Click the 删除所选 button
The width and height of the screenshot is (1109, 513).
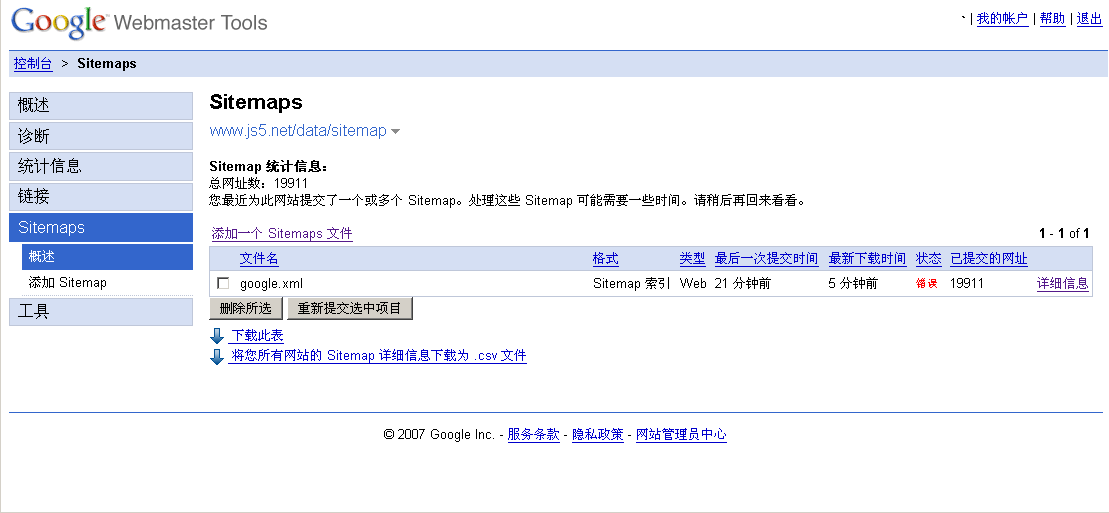click(245, 309)
